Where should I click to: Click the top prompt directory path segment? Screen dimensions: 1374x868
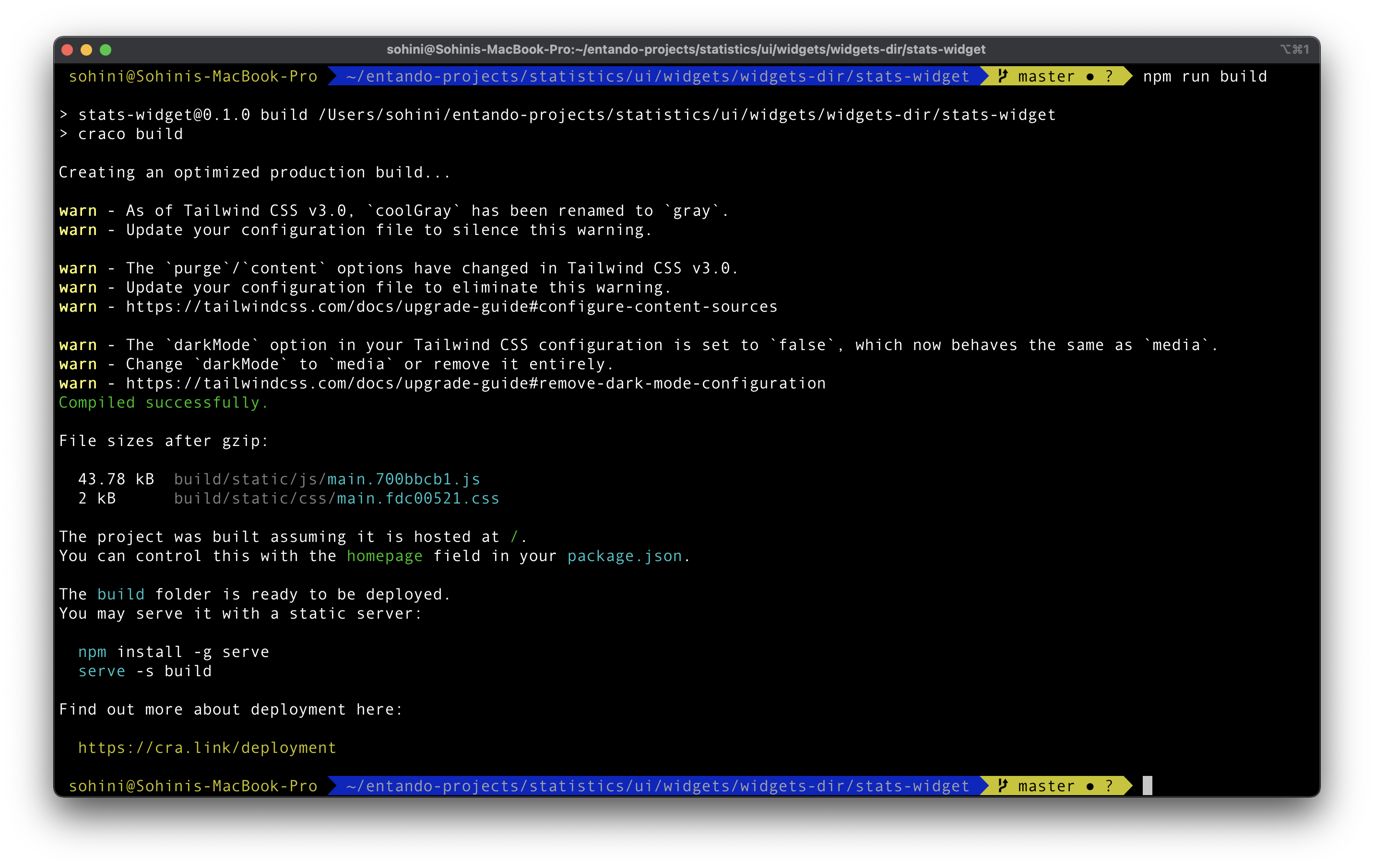pyautogui.click(x=657, y=76)
